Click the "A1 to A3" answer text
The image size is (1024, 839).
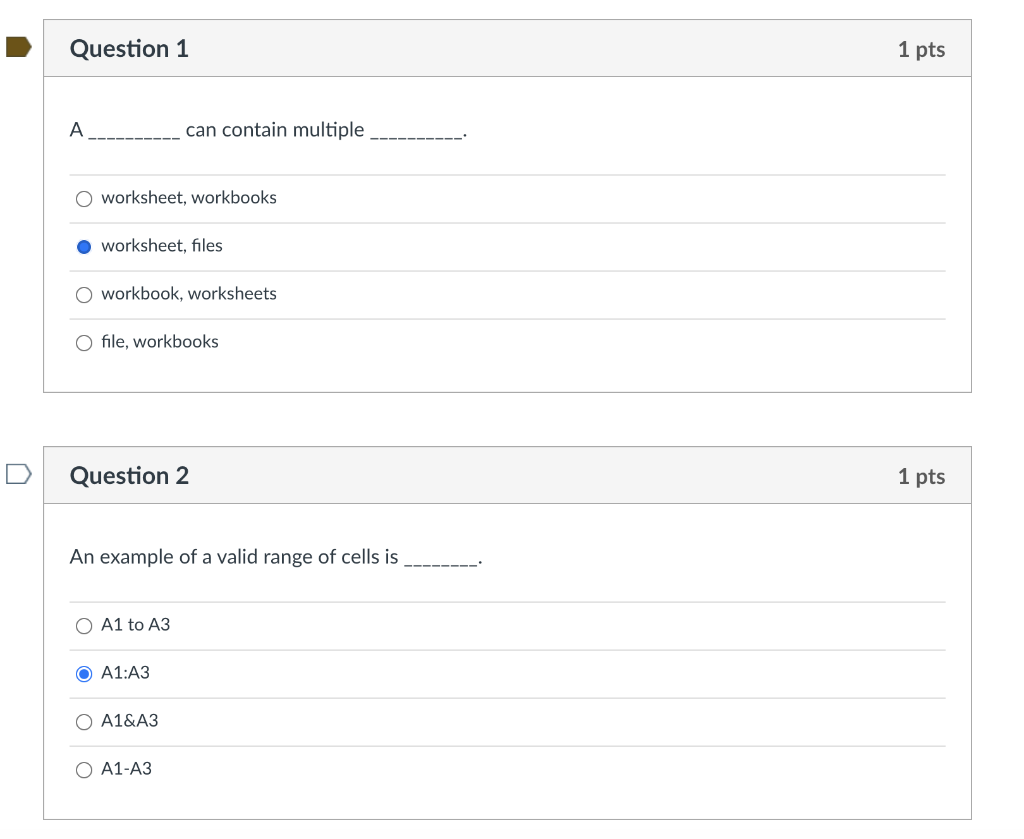pos(136,625)
